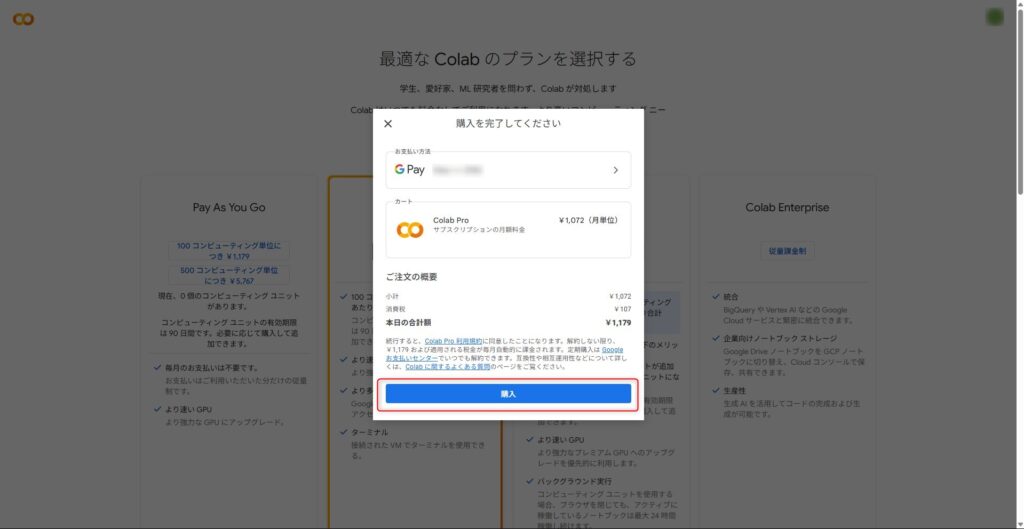Image resolution: width=1024 pixels, height=529 pixels.
Task: Click the Google Pay logo in the dialog
Action: tap(409, 170)
